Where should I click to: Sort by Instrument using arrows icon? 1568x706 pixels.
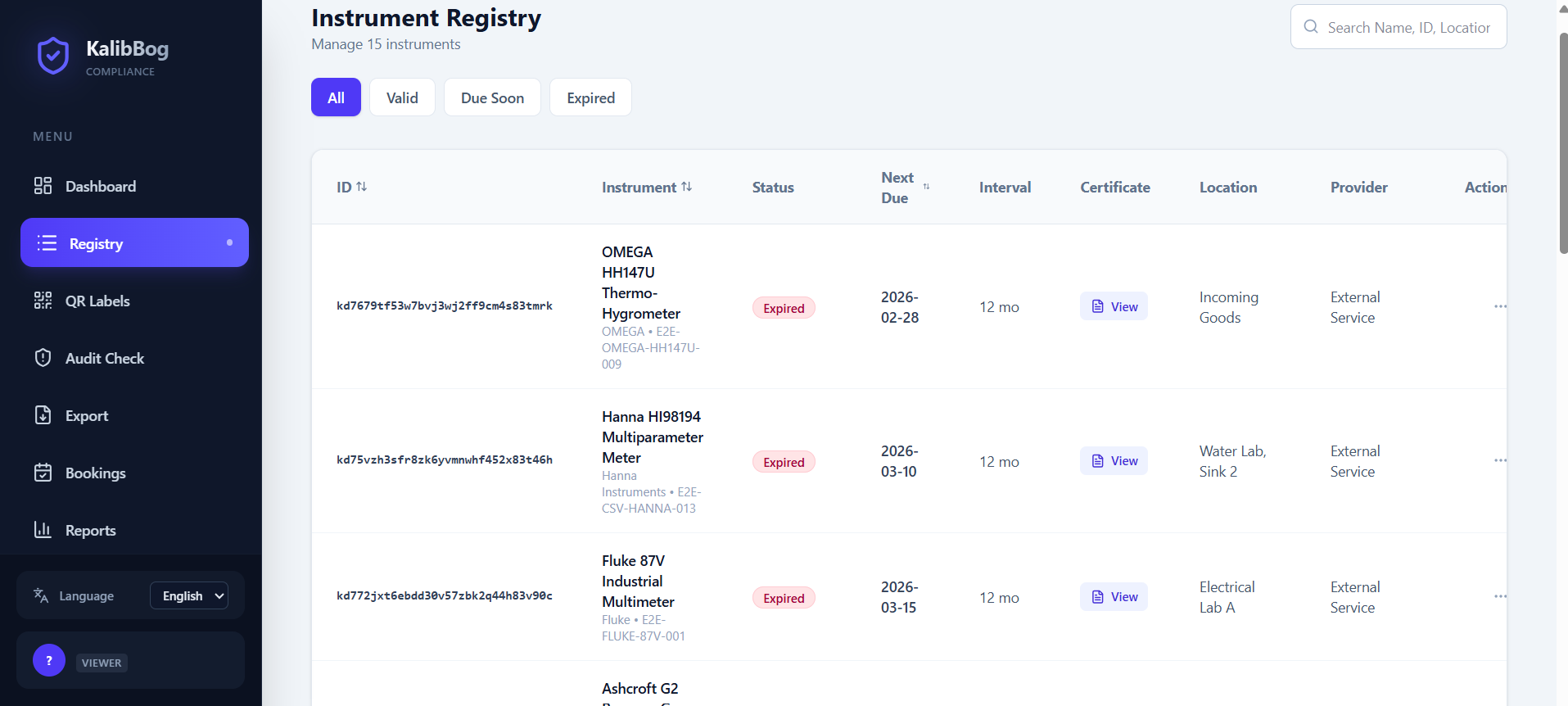point(686,187)
